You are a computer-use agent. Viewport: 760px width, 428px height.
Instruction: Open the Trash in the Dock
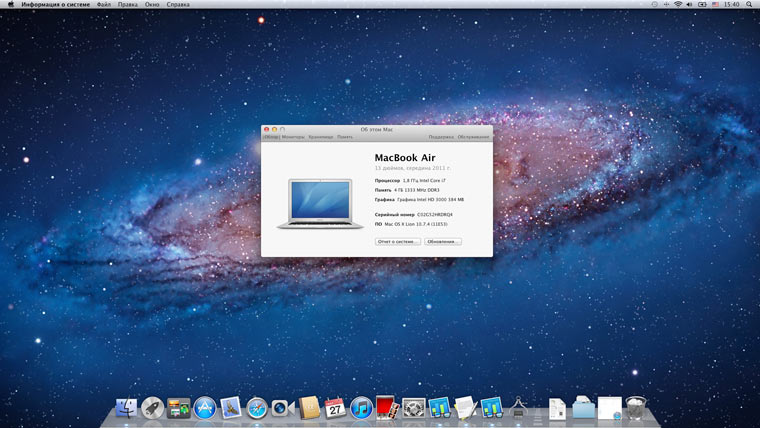coord(636,408)
